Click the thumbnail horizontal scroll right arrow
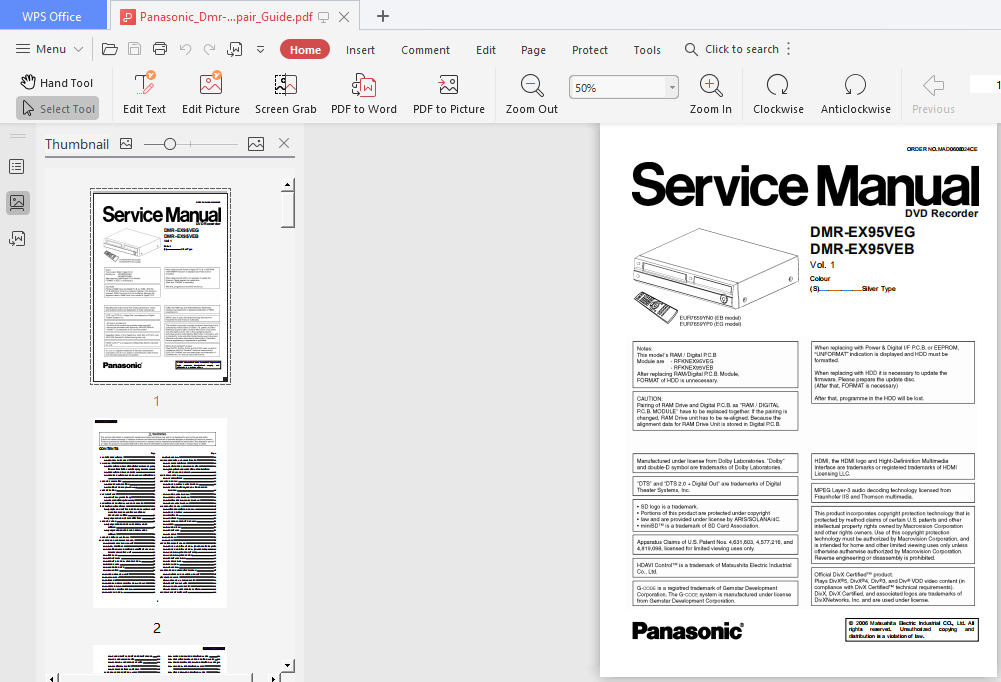This screenshot has width=1001, height=682. (273, 678)
